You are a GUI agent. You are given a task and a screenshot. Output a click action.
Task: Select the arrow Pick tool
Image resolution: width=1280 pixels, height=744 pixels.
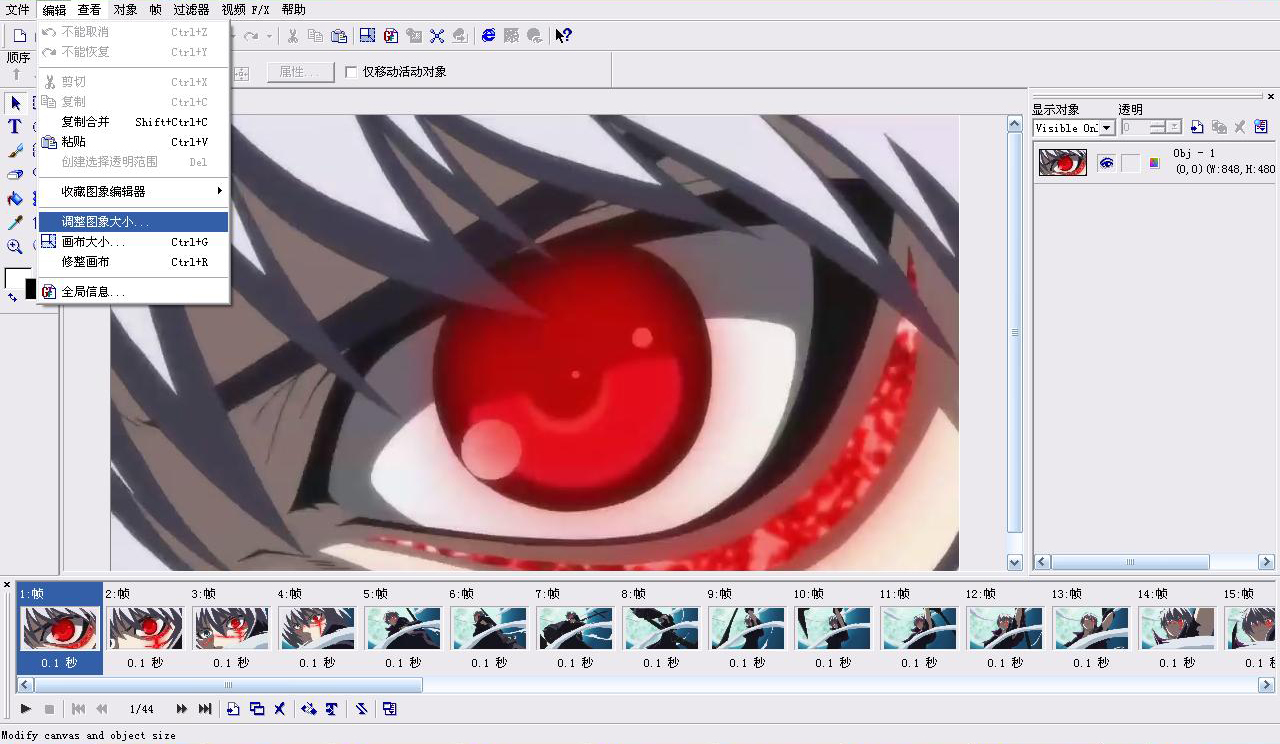tap(15, 103)
